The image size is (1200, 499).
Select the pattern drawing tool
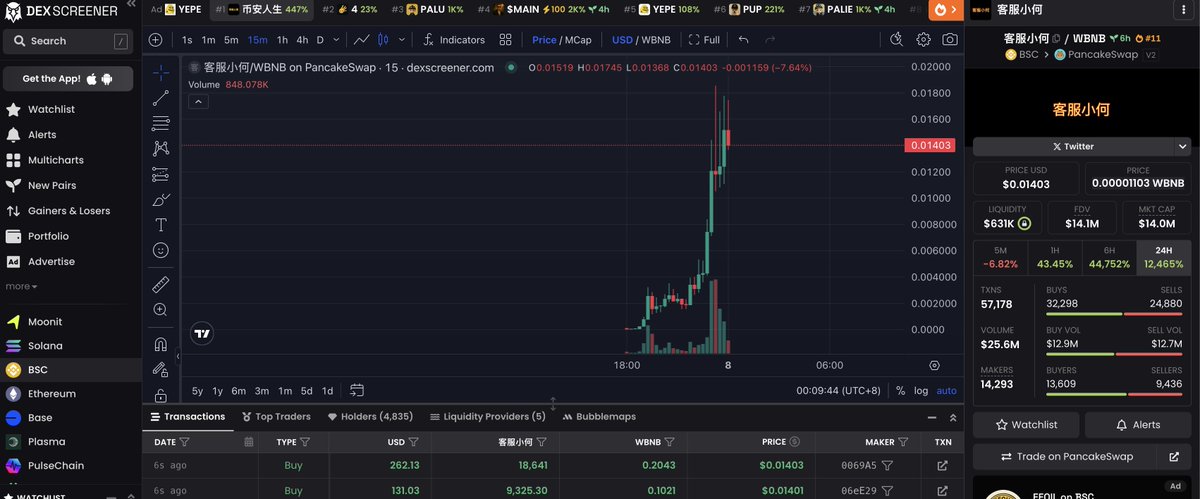point(161,148)
